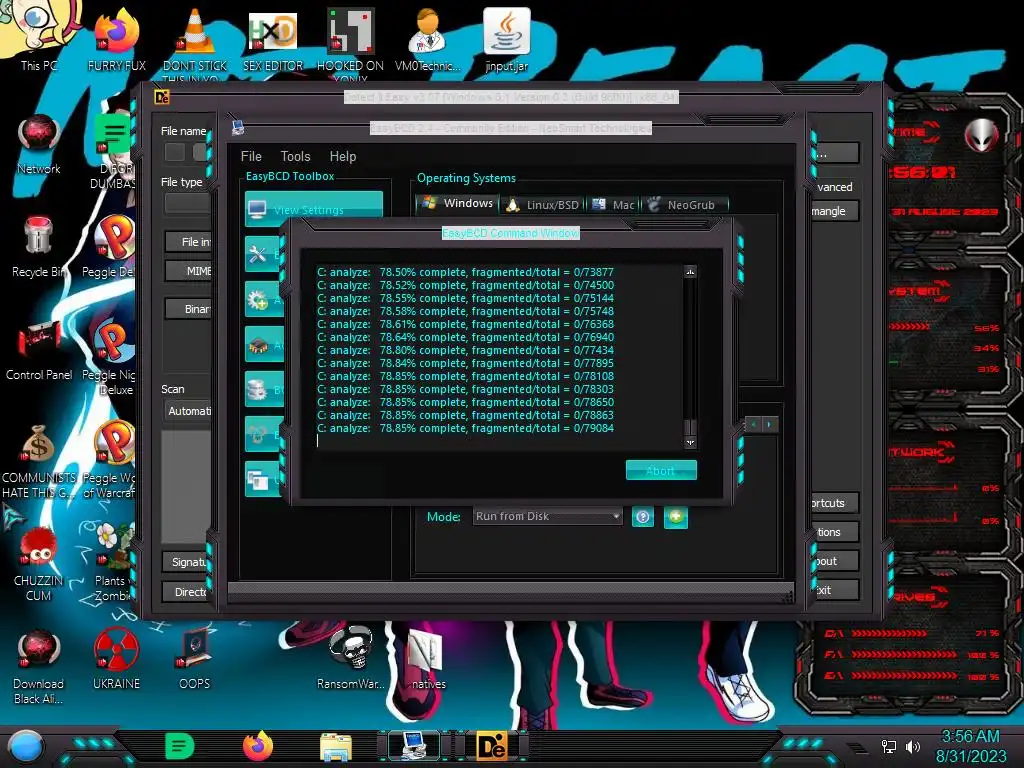Select the Recycle Bin desktop icon

39,247
